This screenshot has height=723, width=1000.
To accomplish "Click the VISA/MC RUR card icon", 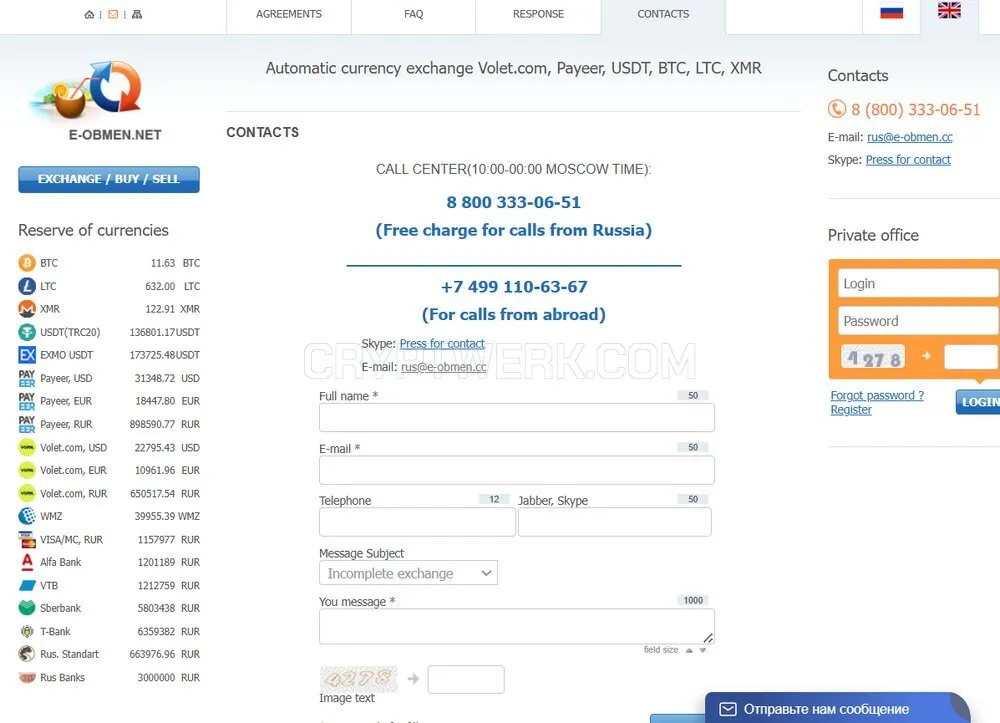I will [x=27, y=539].
